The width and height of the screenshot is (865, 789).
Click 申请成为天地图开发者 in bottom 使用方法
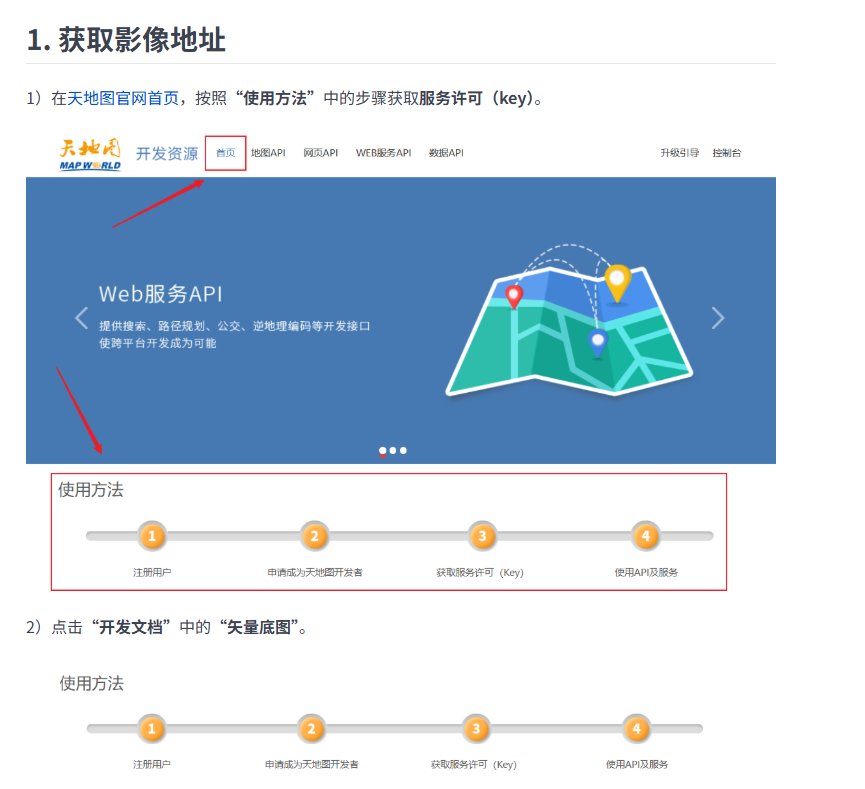pyautogui.click(x=312, y=764)
